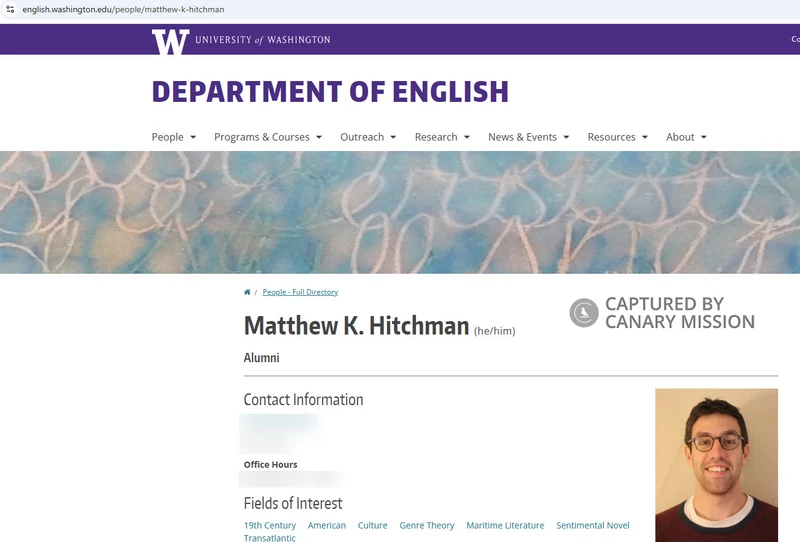This screenshot has height=542, width=800.
Task: Expand the People dropdown arrow
Action: 193,137
